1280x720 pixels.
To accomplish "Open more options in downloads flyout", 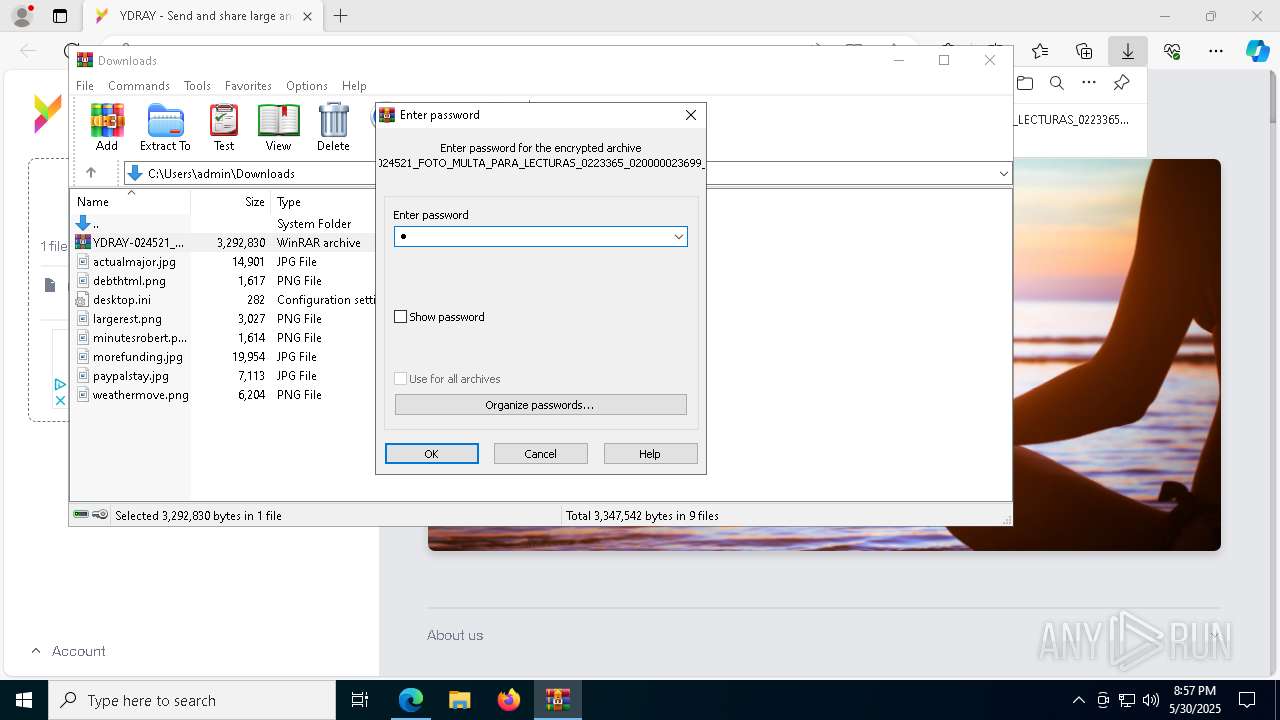I will (x=1089, y=83).
